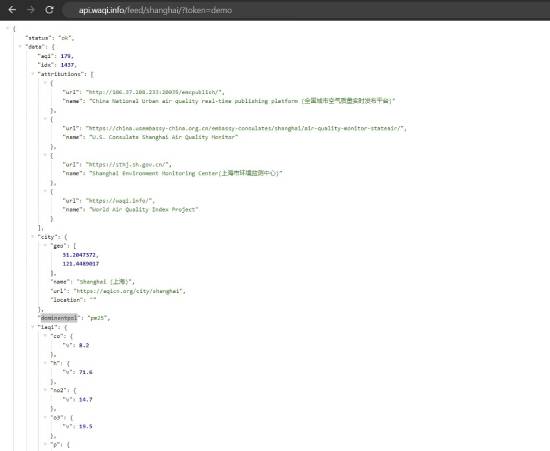The height and width of the screenshot is (451, 550).
Task: Click the aqicn.org/city/shanghai URL value
Action: [129, 291]
